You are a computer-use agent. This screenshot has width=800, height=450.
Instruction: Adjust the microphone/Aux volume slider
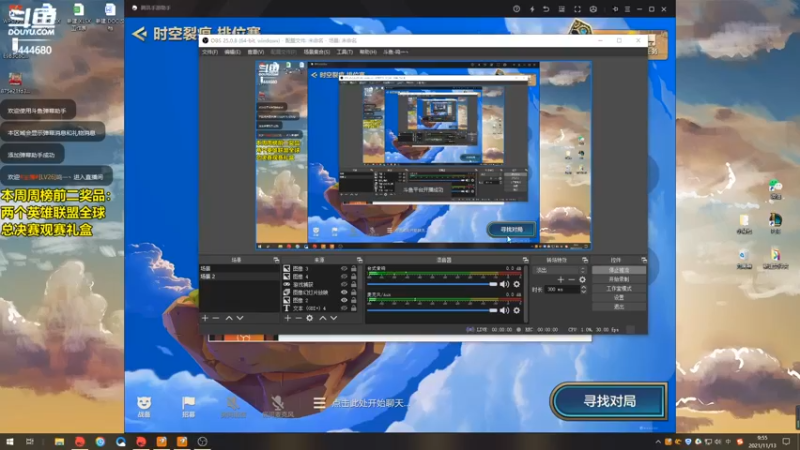432,310
